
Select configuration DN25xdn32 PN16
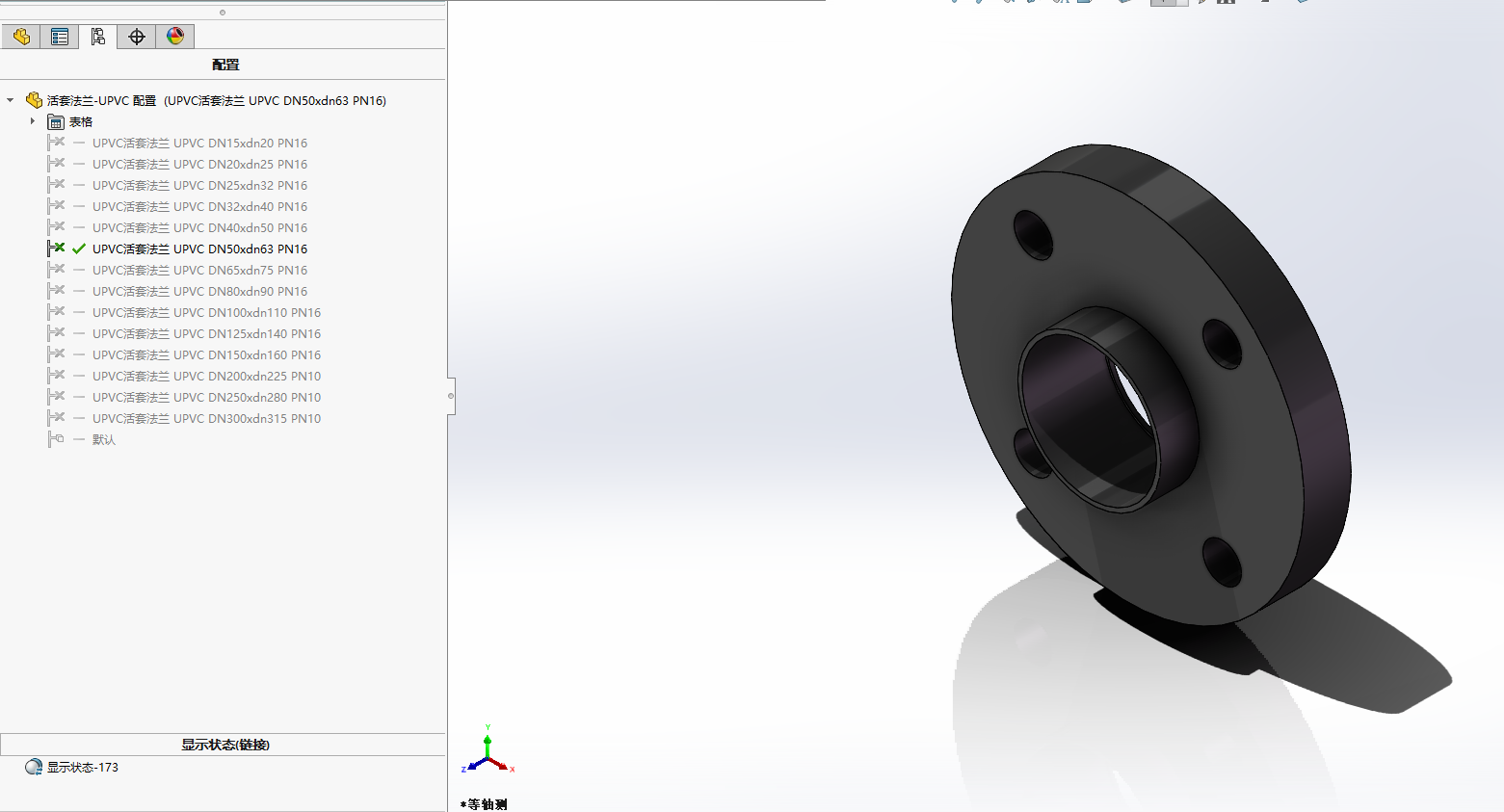click(199, 185)
